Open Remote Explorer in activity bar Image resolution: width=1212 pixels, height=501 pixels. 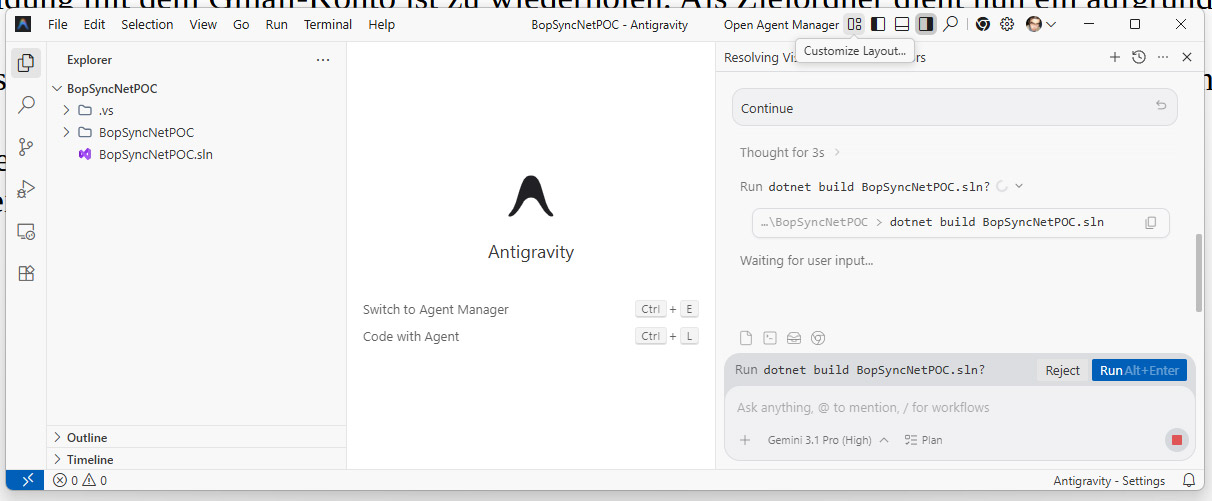(x=27, y=231)
